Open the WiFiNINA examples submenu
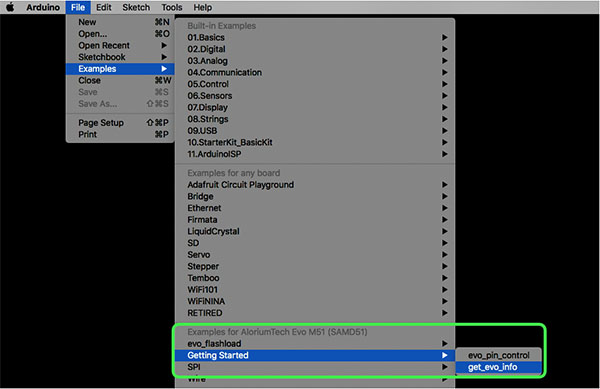600x389 pixels. click(x=315, y=301)
